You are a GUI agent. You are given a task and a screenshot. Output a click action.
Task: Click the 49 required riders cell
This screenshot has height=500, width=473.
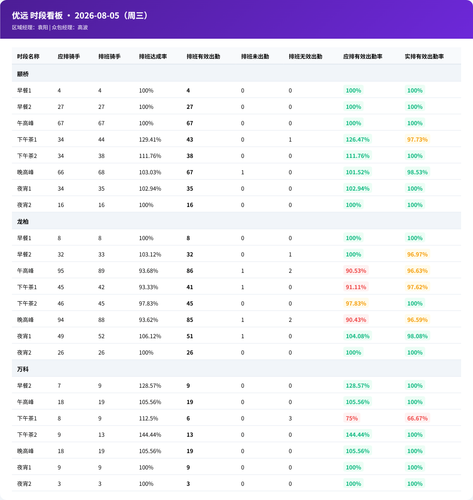pos(61,336)
